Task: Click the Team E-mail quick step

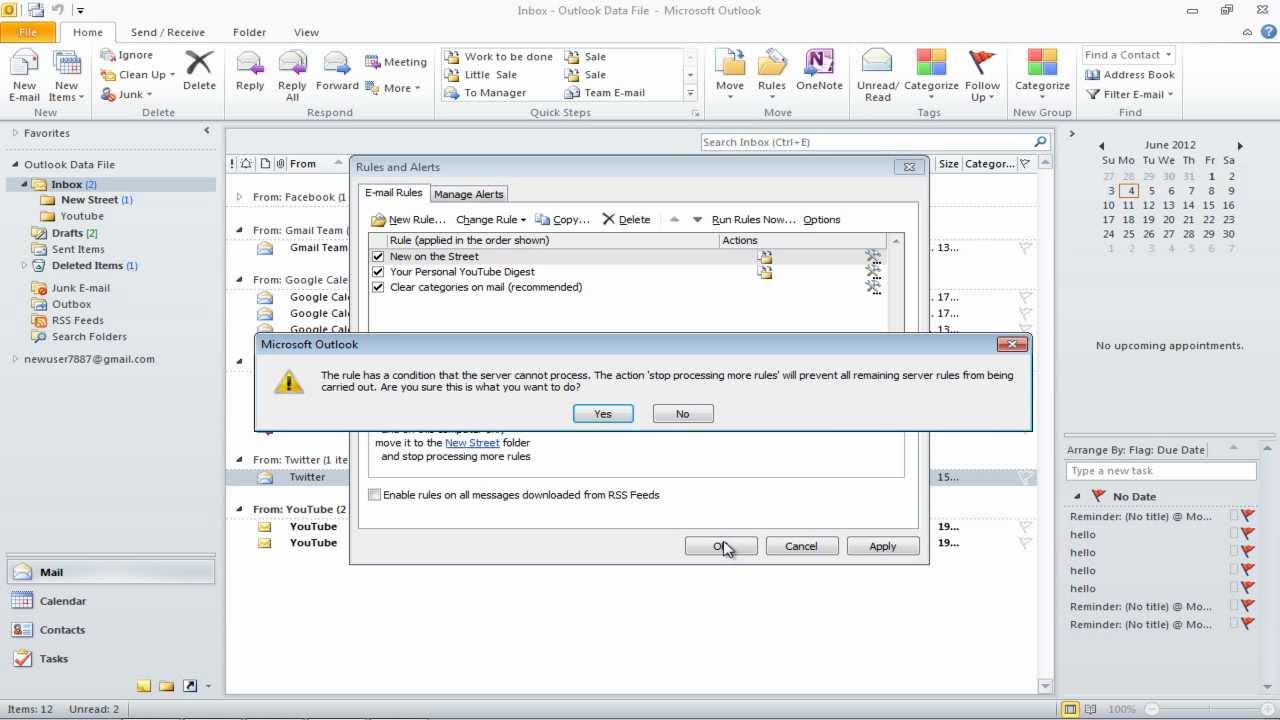Action: pyautogui.click(x=605, y=93)
